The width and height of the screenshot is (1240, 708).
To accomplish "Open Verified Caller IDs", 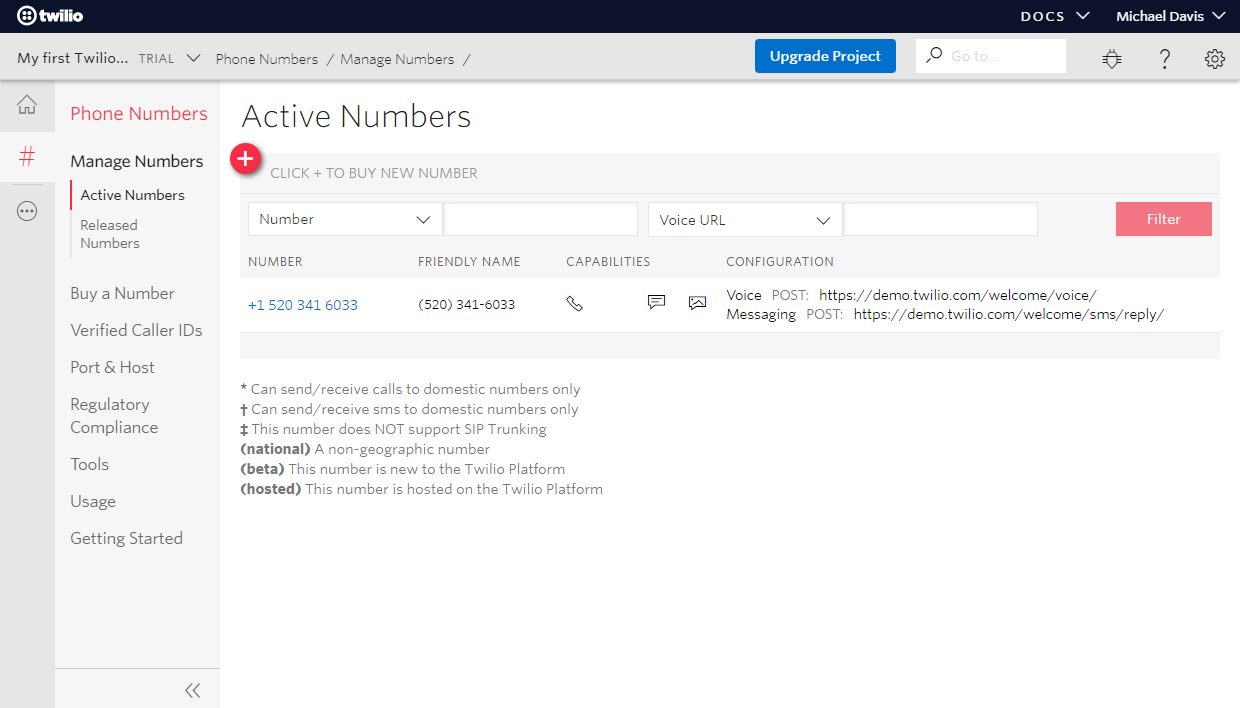I will (x=136, y=330).
